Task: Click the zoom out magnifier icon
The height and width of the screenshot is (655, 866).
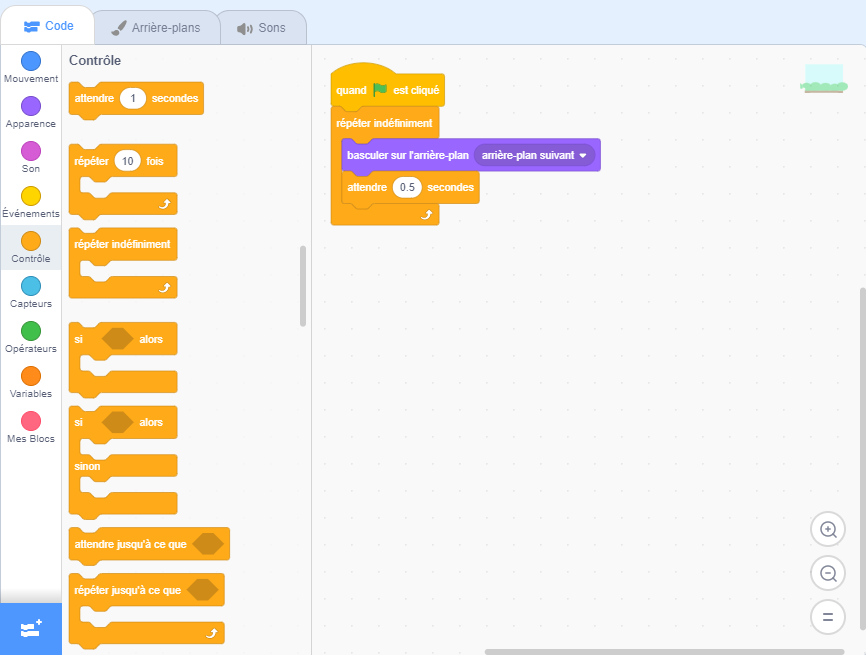Action: pos(827,573)
